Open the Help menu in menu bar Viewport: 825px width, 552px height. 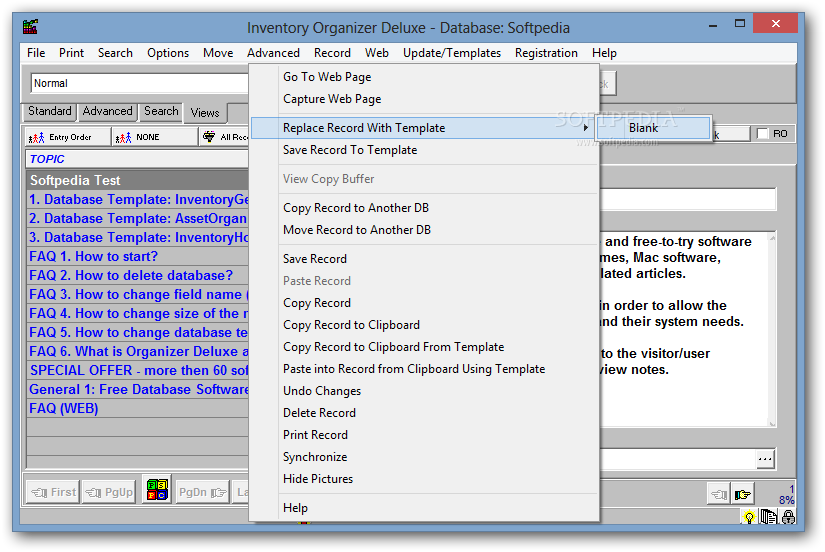[x=604, y=53]
